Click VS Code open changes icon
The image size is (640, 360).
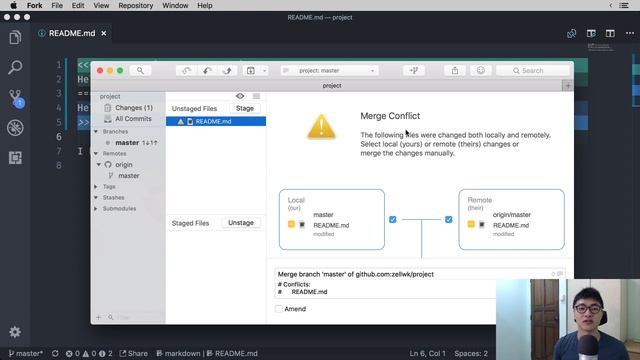tap(571, 33)
